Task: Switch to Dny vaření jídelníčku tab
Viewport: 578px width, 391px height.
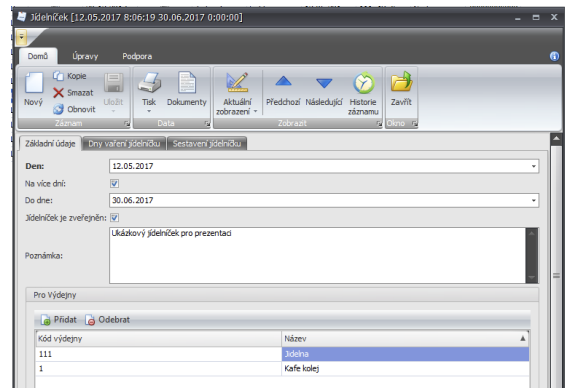Action: click(x=124, y=143)
